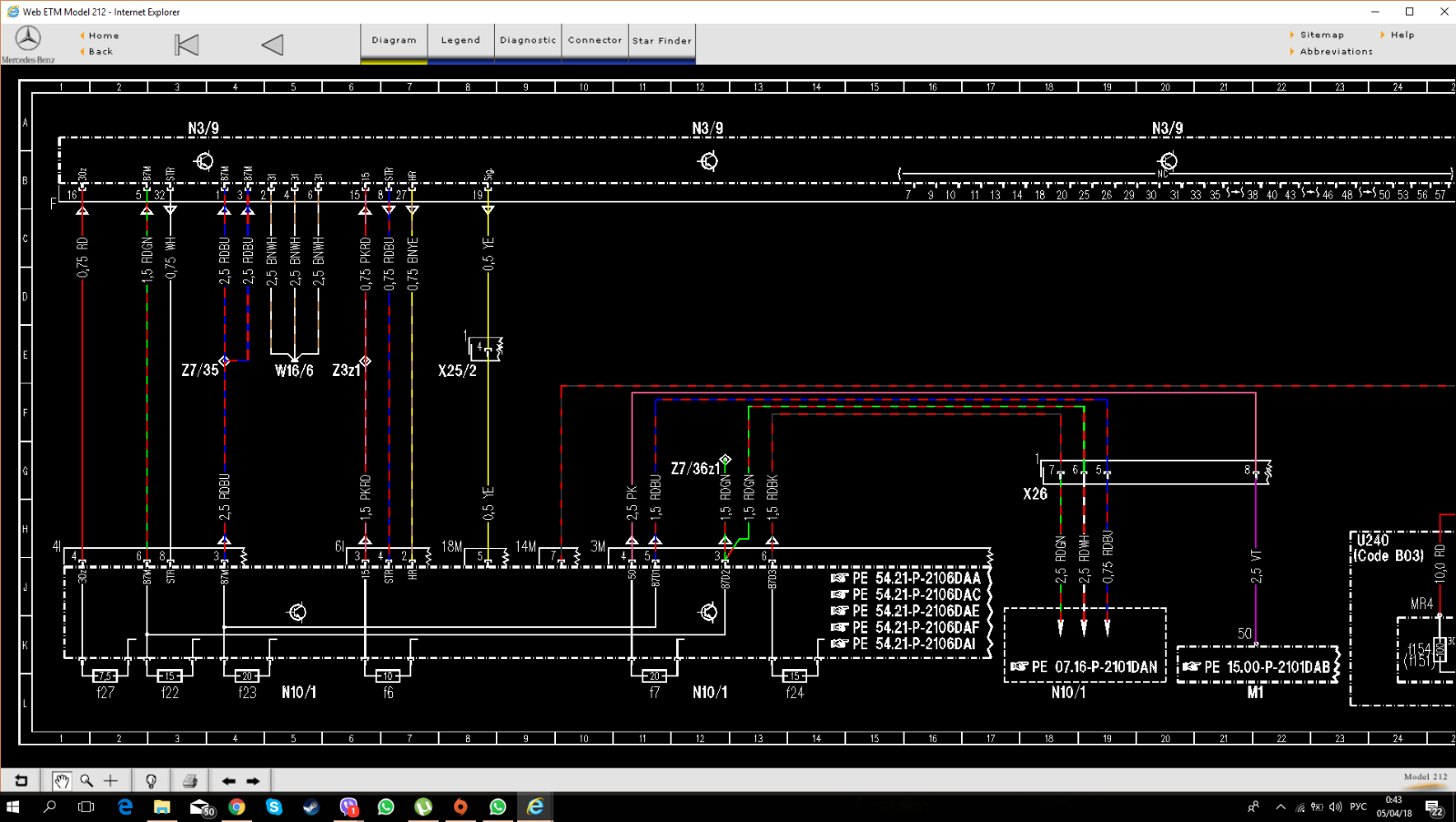1456x822 pixels.
Task: Click component label Z7/35
Action: click(x=200, y=370)
